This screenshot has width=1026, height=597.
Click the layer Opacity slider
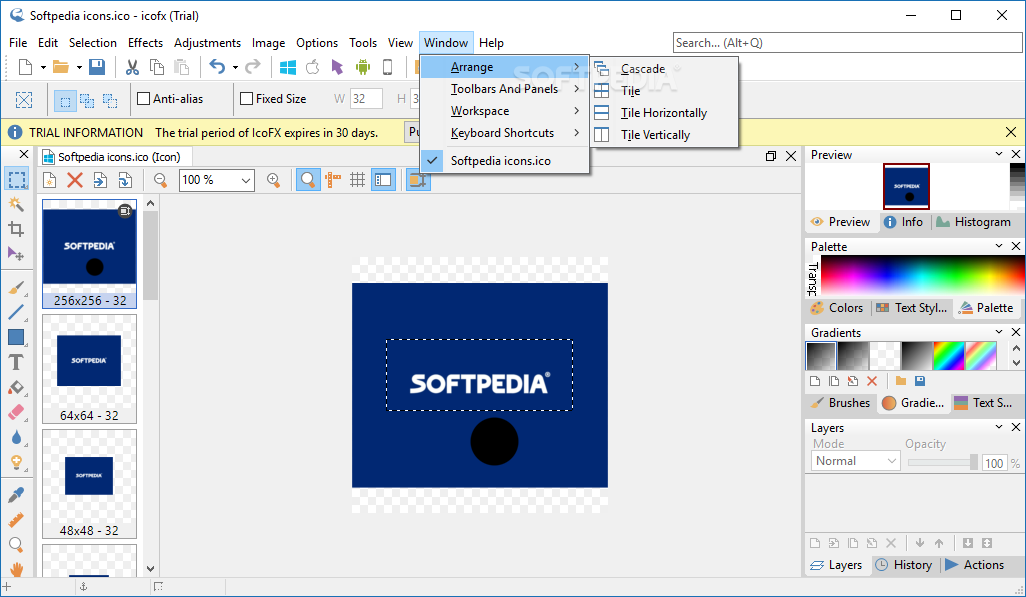(x=942, y=462)
